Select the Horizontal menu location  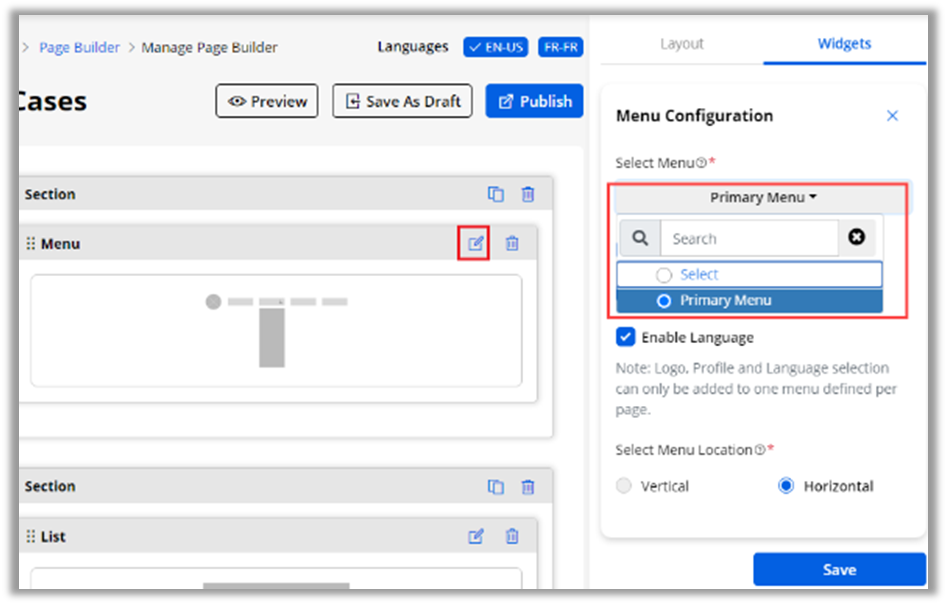click(x=786, y=486)
